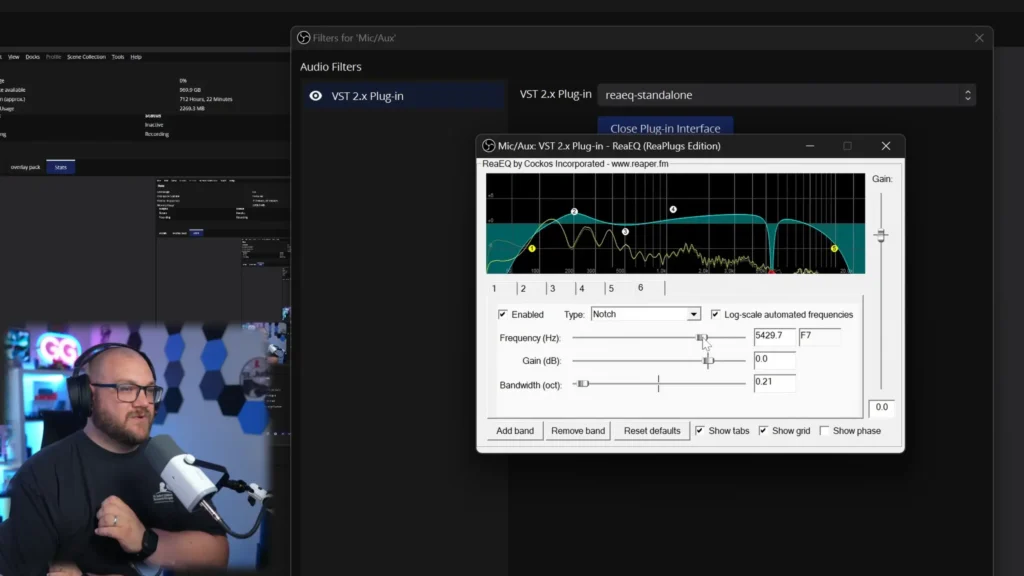The image size is (1024, 576).
Task: Select band tab 6
Action: [x=641, y=287]
